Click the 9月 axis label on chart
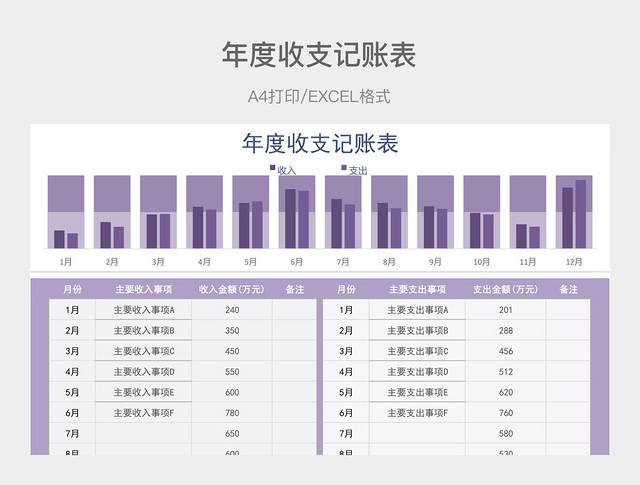 (435, 262)
